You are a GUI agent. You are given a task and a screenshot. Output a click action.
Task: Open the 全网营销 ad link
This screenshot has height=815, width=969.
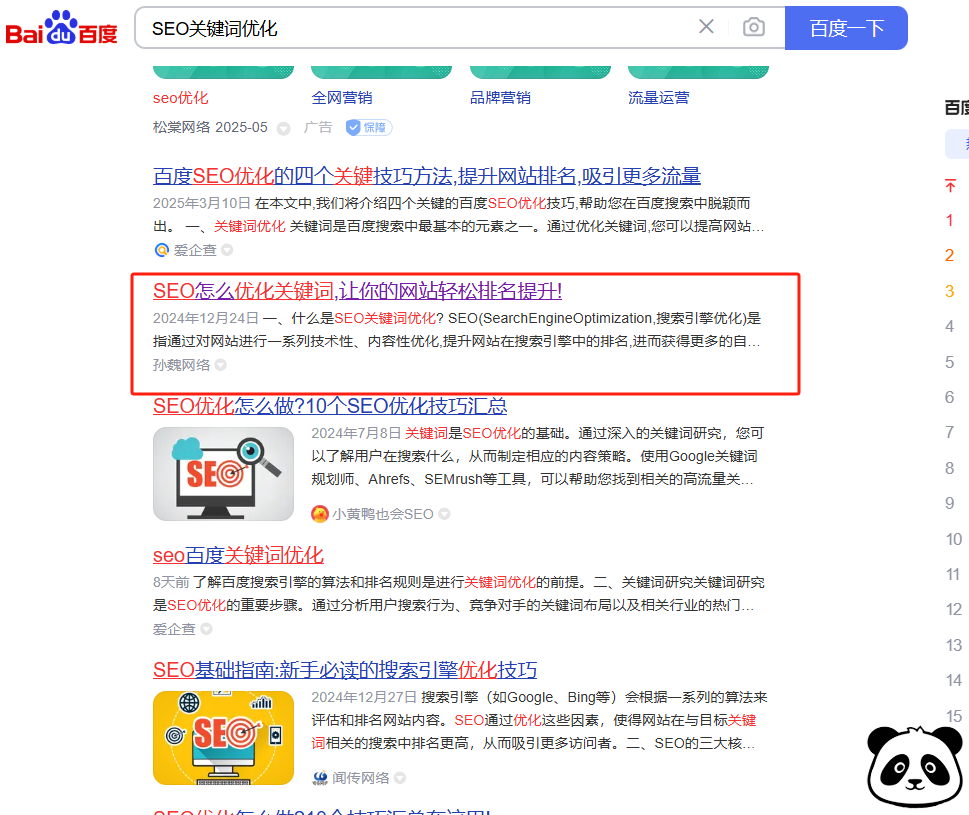coord(342,98)
